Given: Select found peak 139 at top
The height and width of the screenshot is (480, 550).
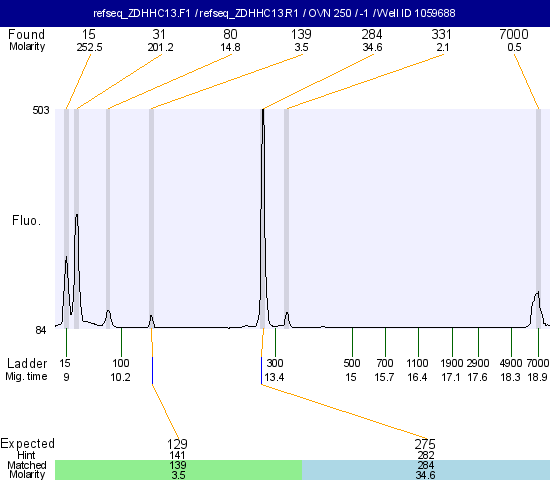Looking at the screenshot, I should (301, 34).
